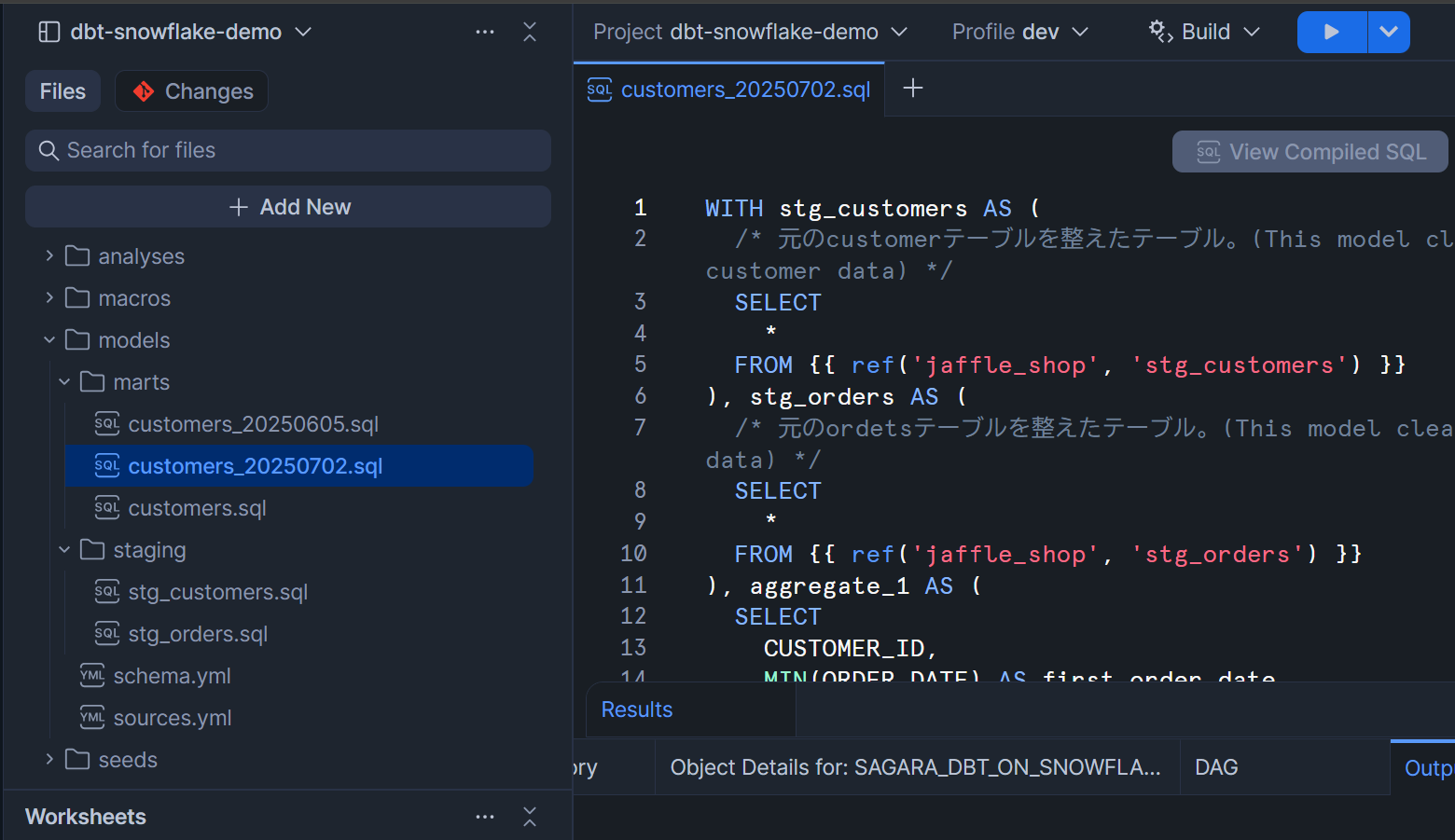Open the Profile dev dropdown
The image size is (1455, 840).
1020,32
